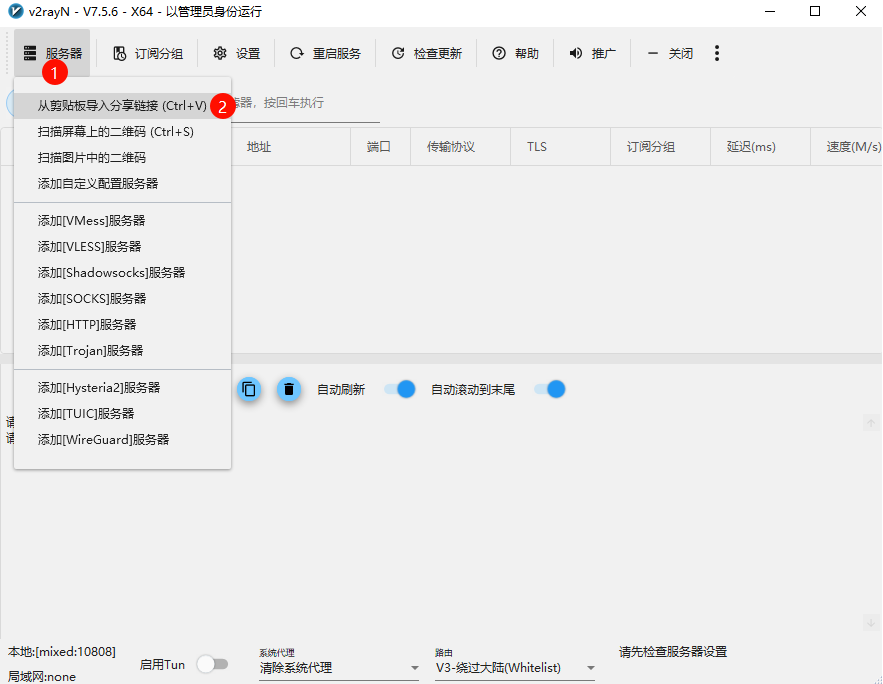The height and width of the screenshot is (684, 883).
Task: Open the three-dot more options menu
Action: coord(717,54)
